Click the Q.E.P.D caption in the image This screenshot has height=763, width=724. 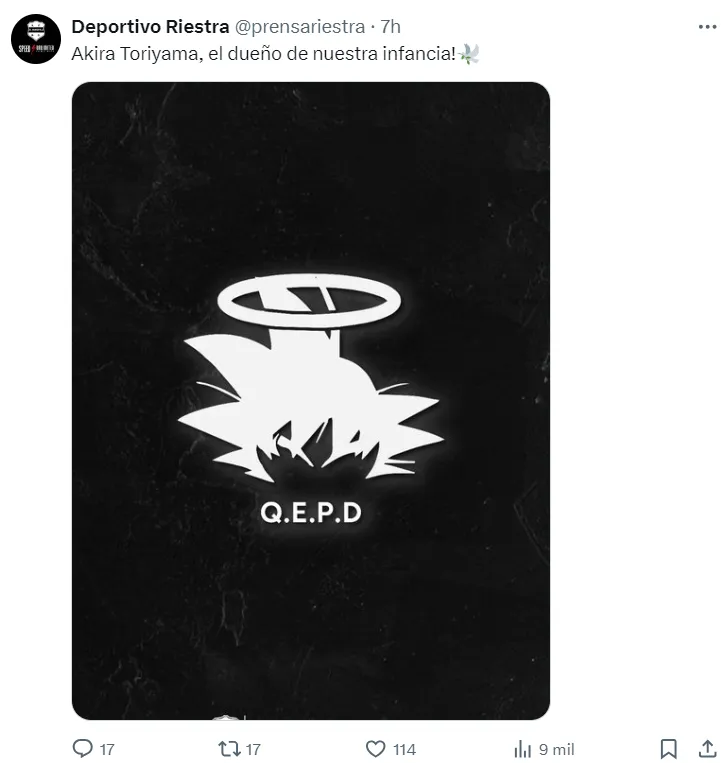tap(311, 512)
